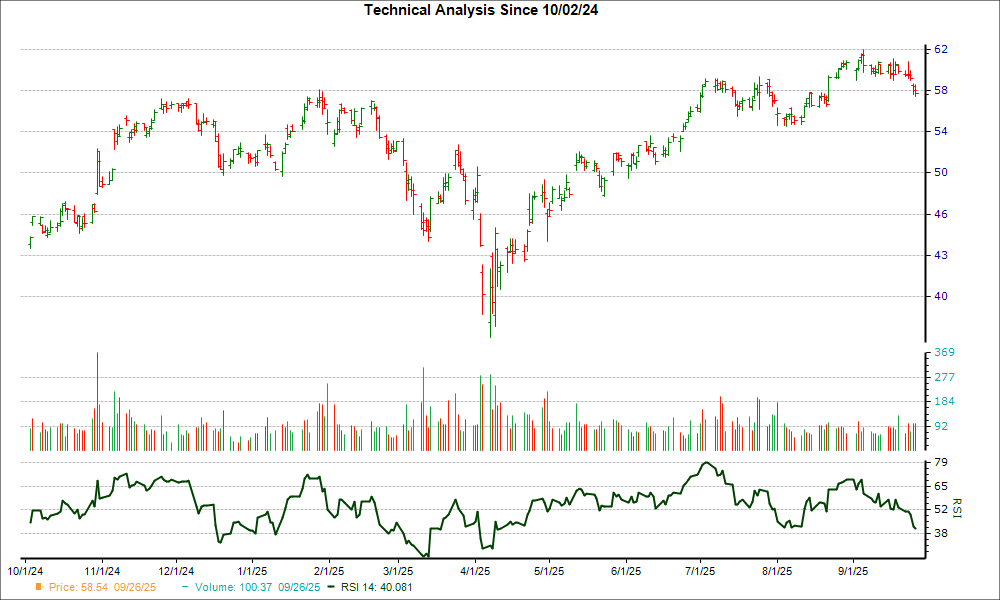Click the 4/1/25 date on the x-axis
The width and height of the screenshot is (1000, 600).
coord(474,571)
